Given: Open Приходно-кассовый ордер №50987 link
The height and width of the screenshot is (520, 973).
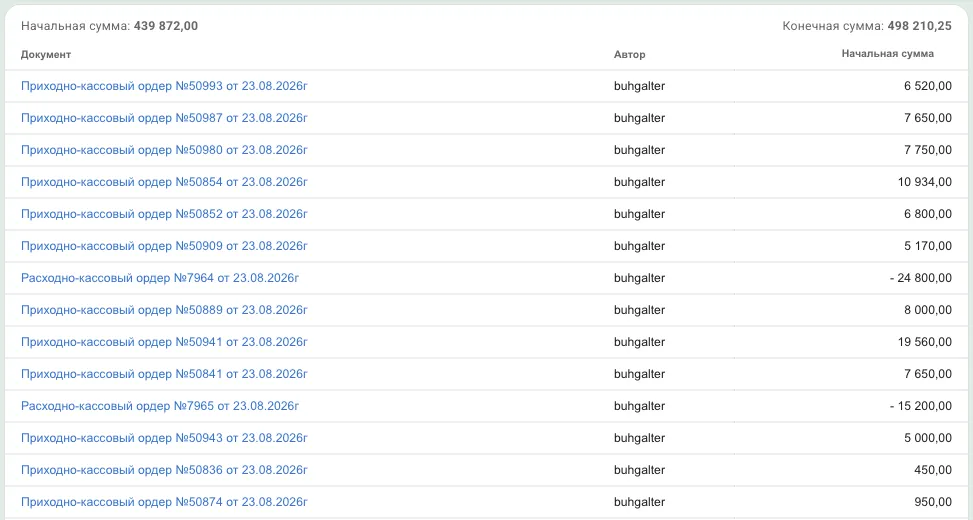Looking at the screenshot, I should tap(164, 118).
